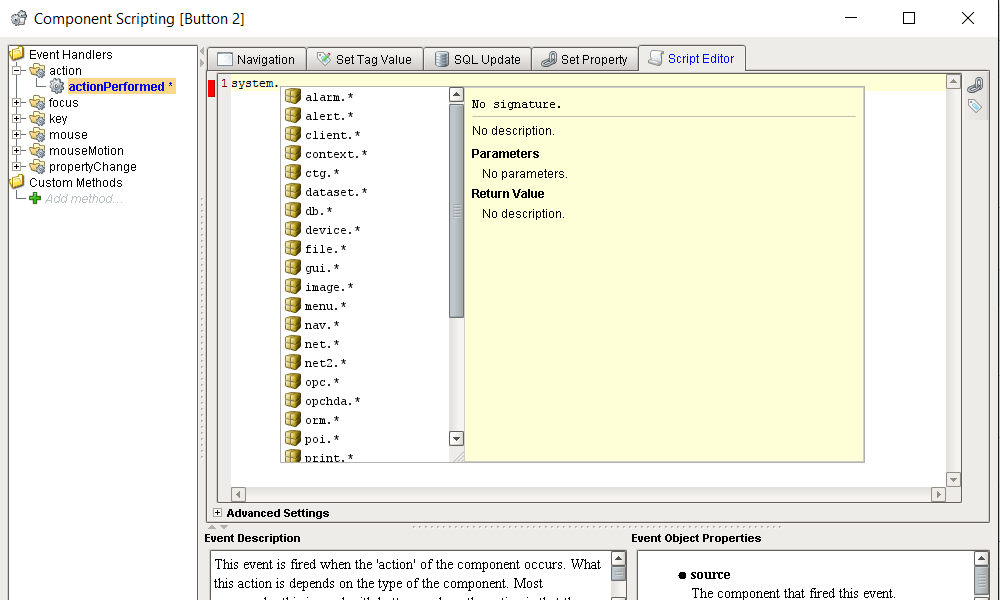Click the green plus Add method icon

click(x=35, y=198)
